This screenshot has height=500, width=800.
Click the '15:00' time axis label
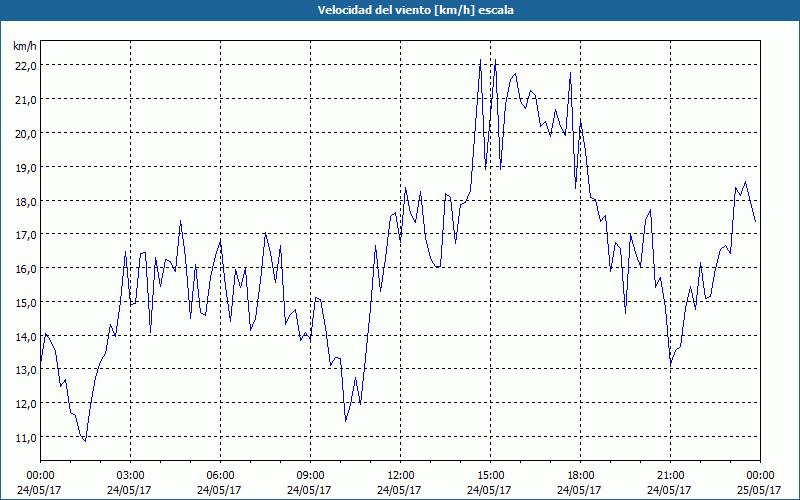(x=490, y=476)
